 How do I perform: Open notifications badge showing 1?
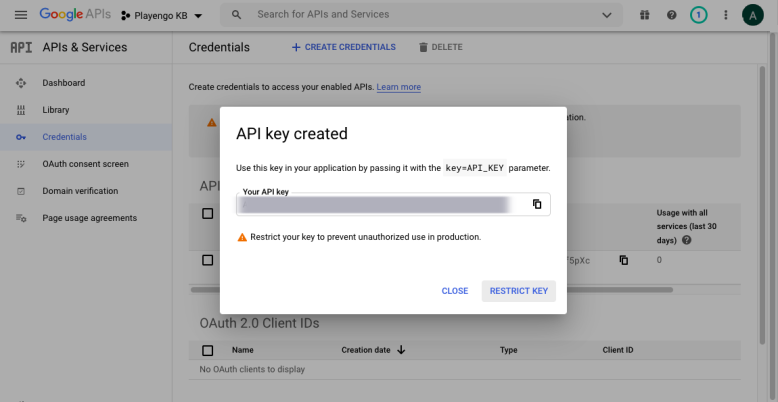tap(699, 15)
